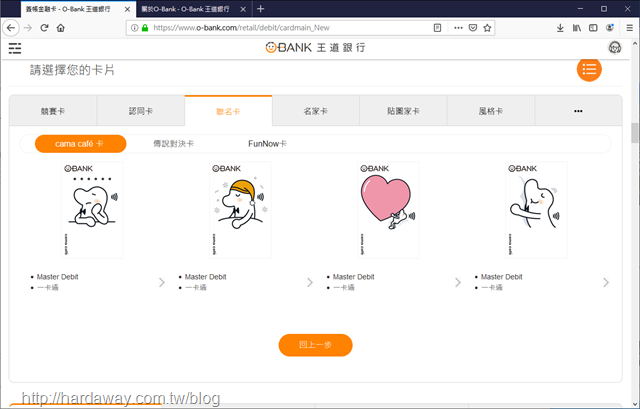This screenshot has width=640, height=409.
Task: Select the 貼圖家卡 tab
Action: 403,111
